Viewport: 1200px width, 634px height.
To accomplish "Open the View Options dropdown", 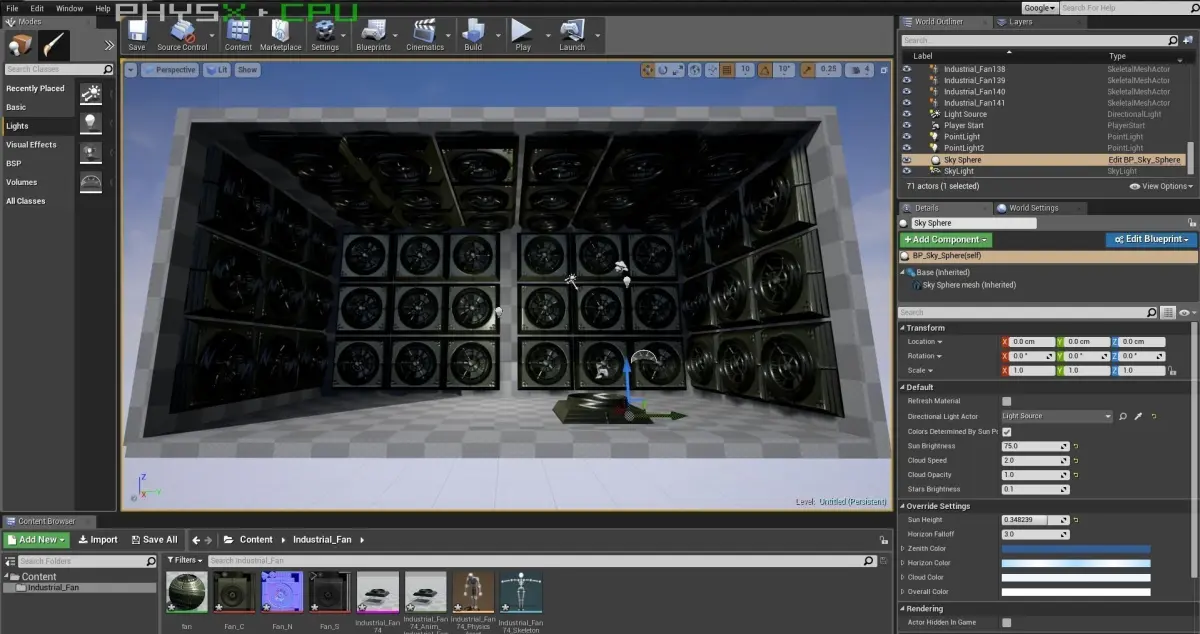I will pos(1160,186).
